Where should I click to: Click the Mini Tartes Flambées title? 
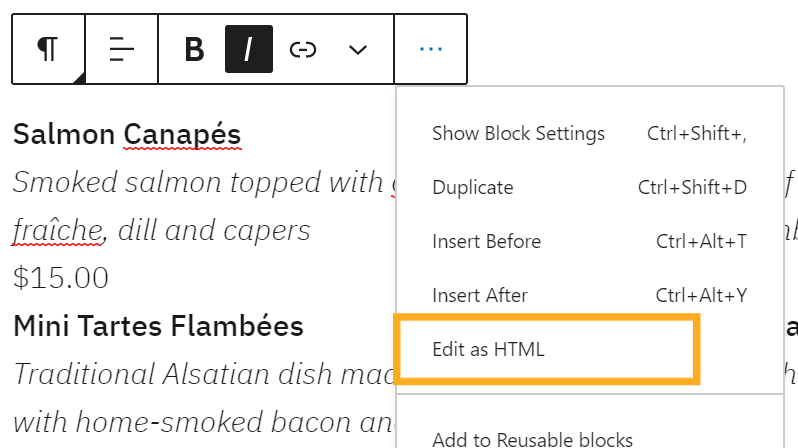158,326
